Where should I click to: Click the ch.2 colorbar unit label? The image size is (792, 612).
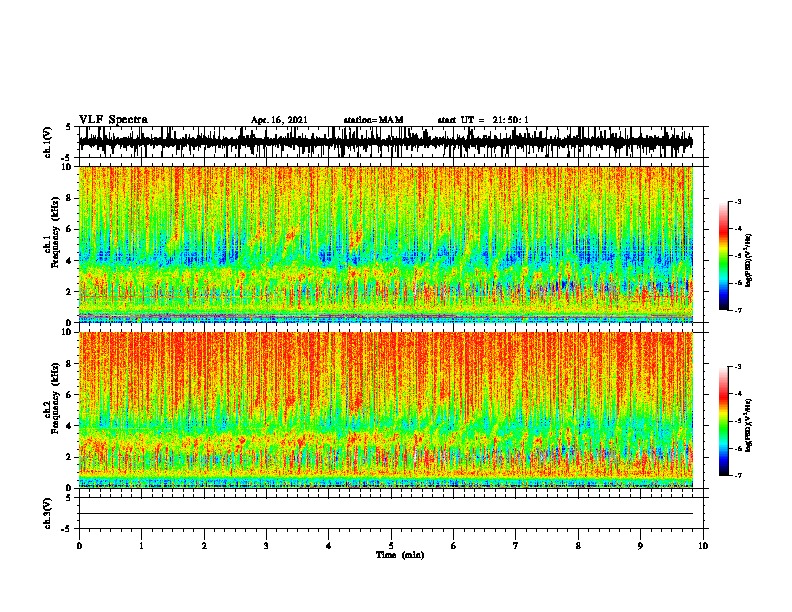(x=749, y=425)
